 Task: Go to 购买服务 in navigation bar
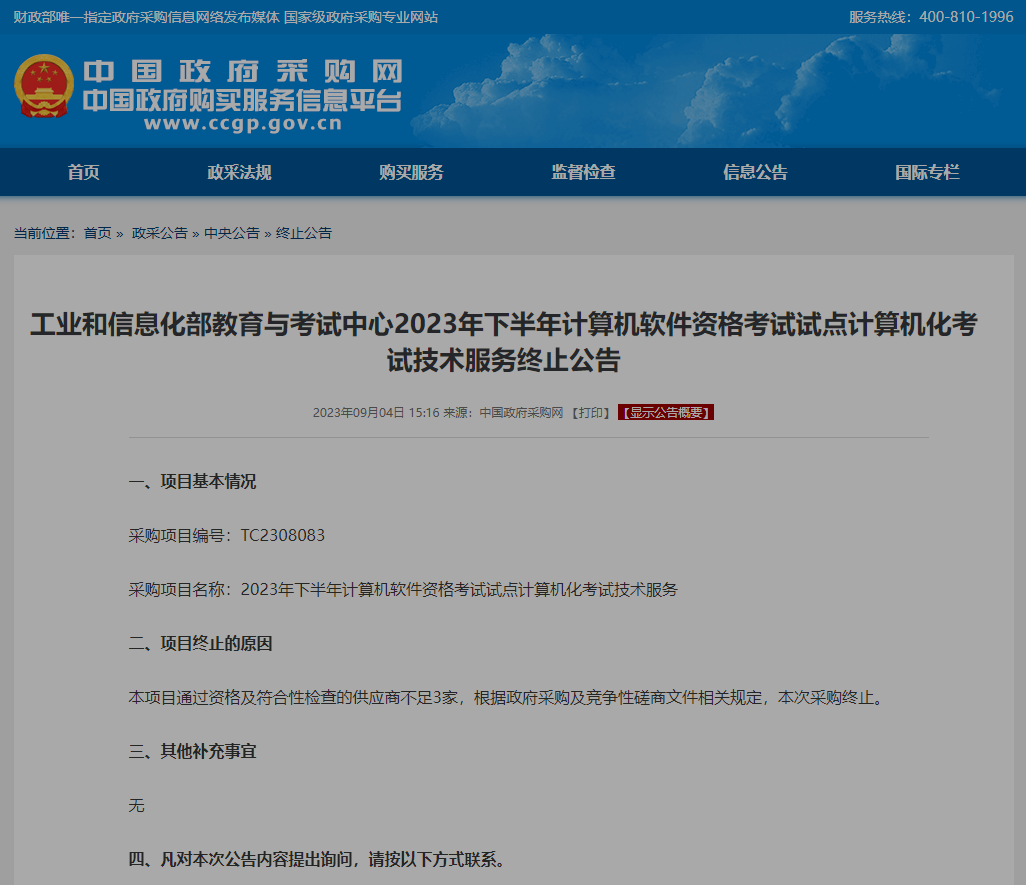point(412,172)
